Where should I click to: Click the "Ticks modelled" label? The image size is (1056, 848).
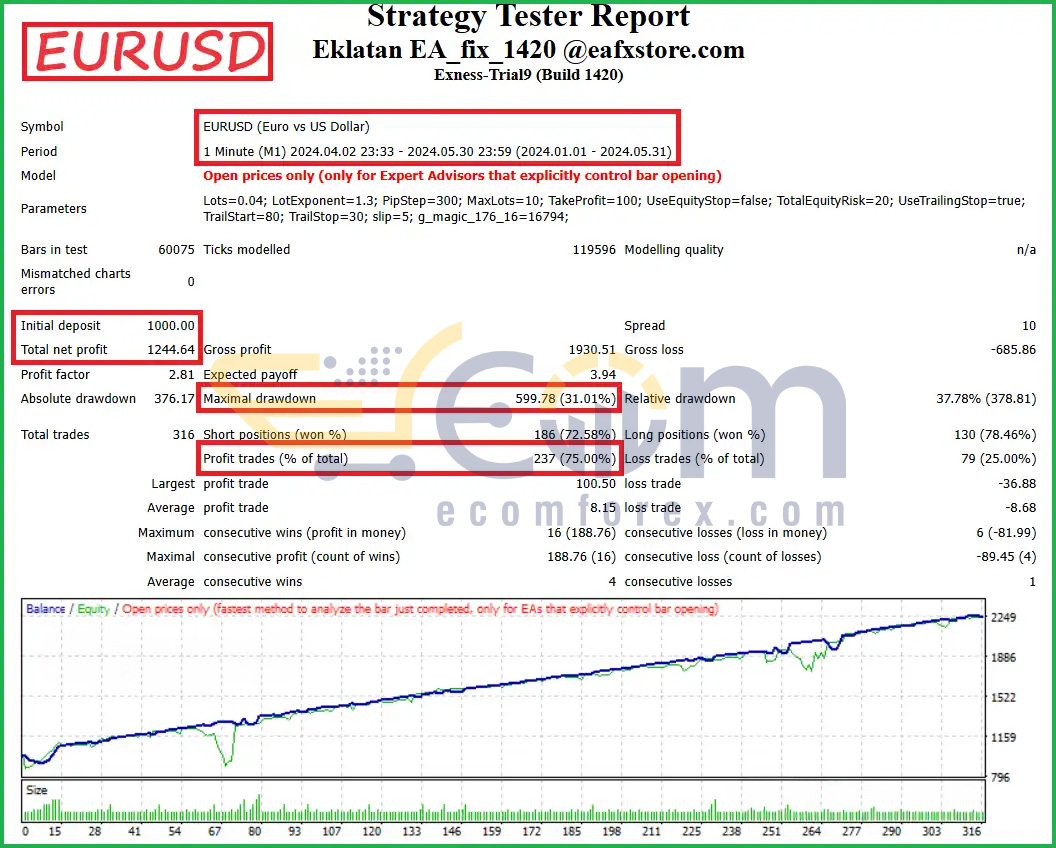[x=246, y=250]
